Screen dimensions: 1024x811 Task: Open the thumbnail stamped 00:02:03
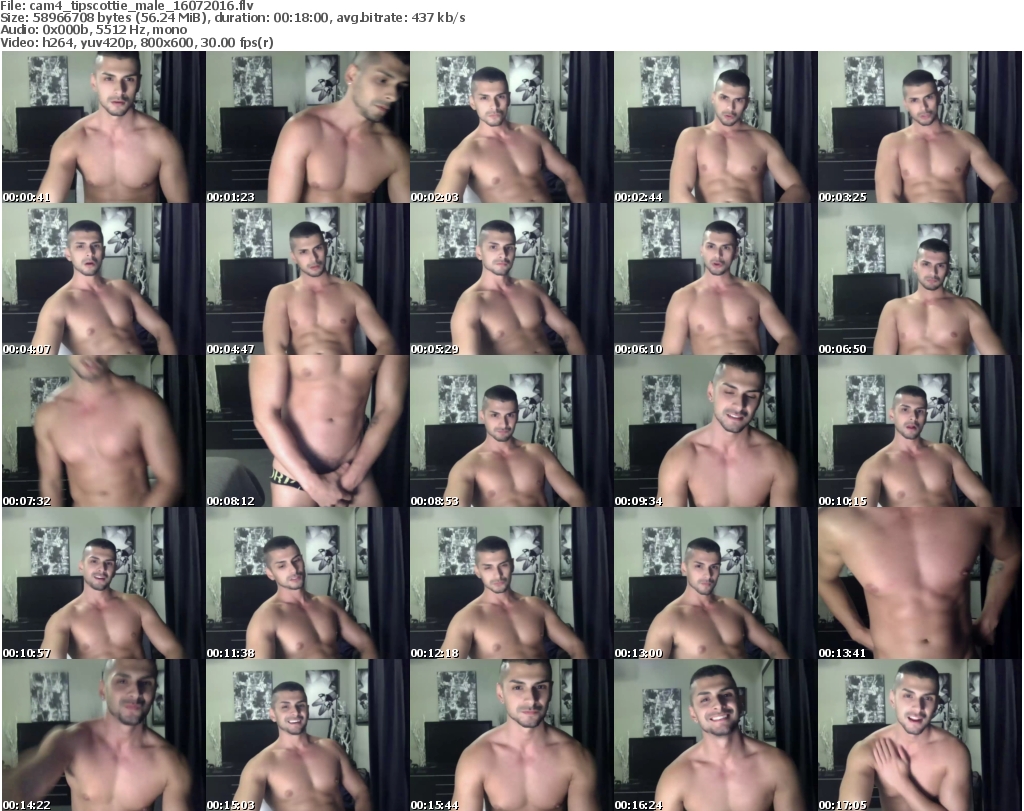click(511, 127)
